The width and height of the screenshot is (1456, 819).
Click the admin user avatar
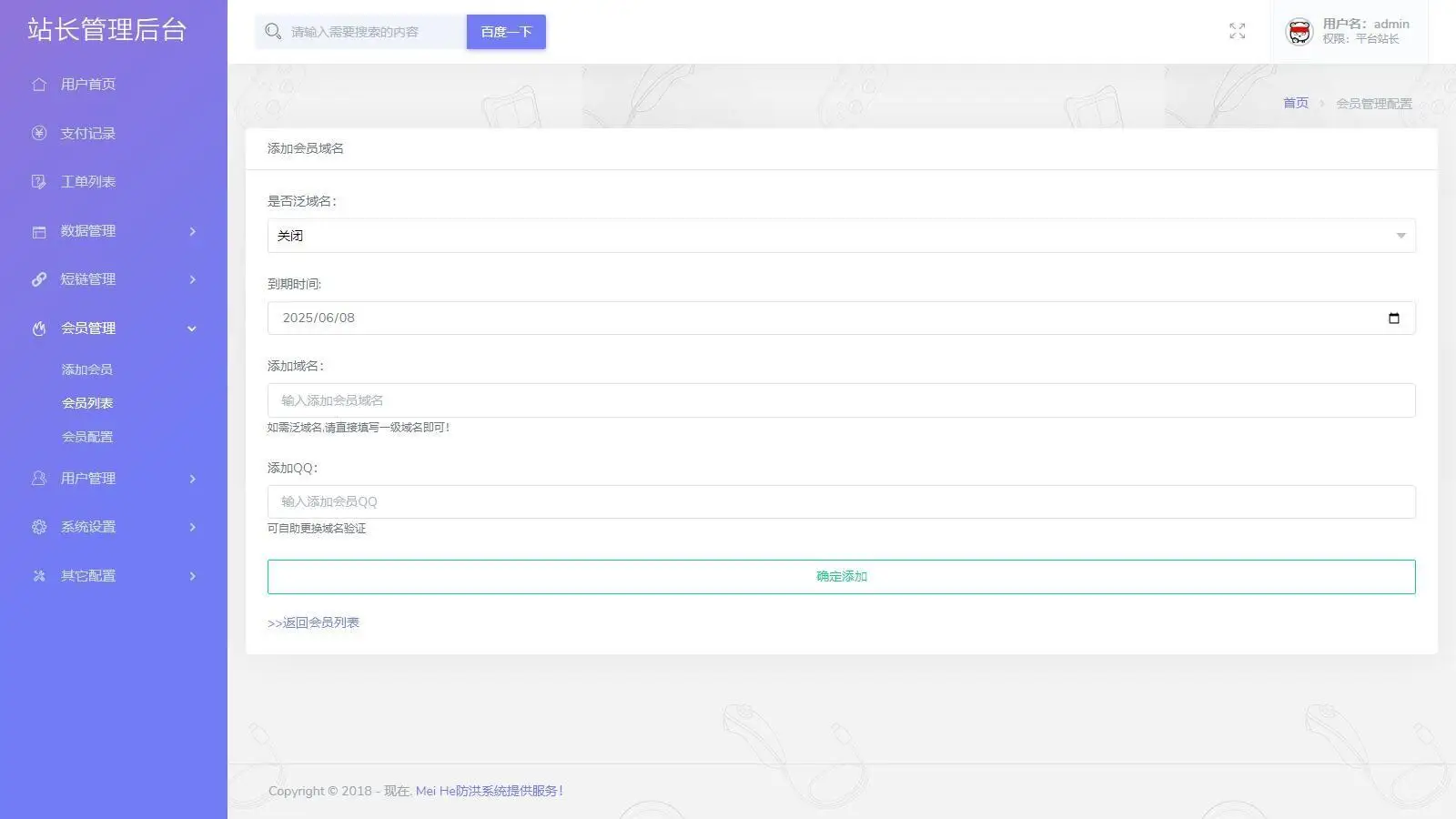[x=1299, y=32]
